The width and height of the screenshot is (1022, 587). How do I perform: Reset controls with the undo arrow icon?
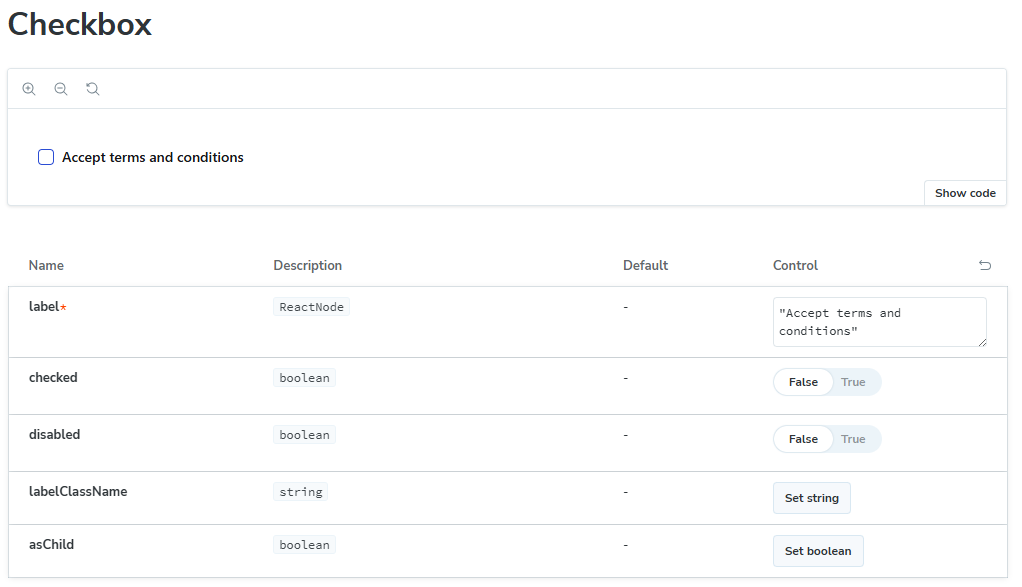(985, 266)
